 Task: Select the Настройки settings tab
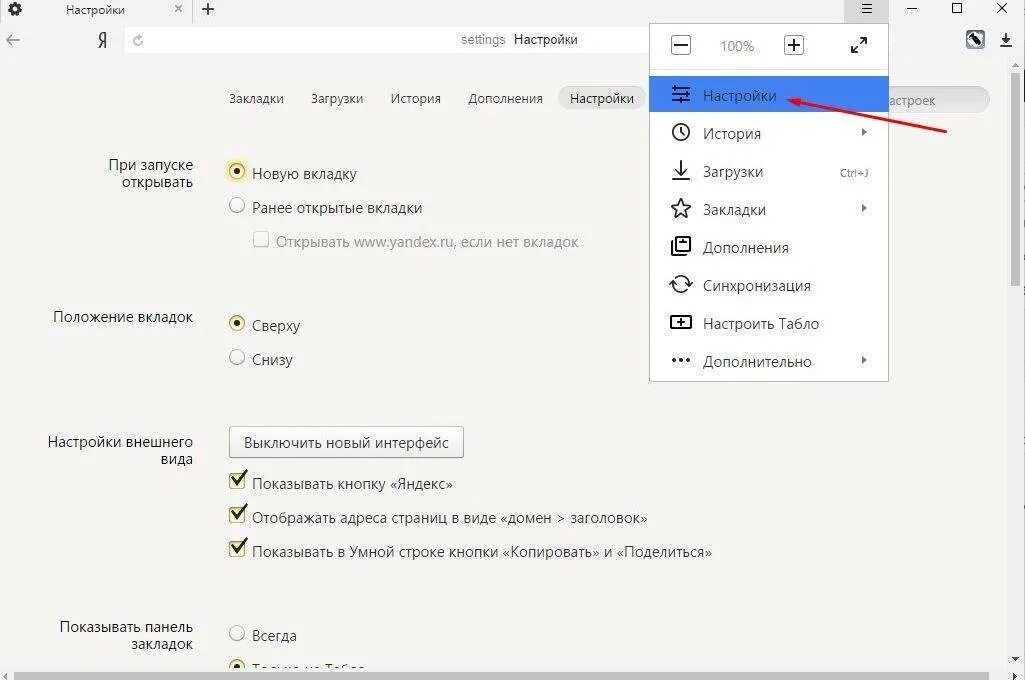tap(601, 99)
